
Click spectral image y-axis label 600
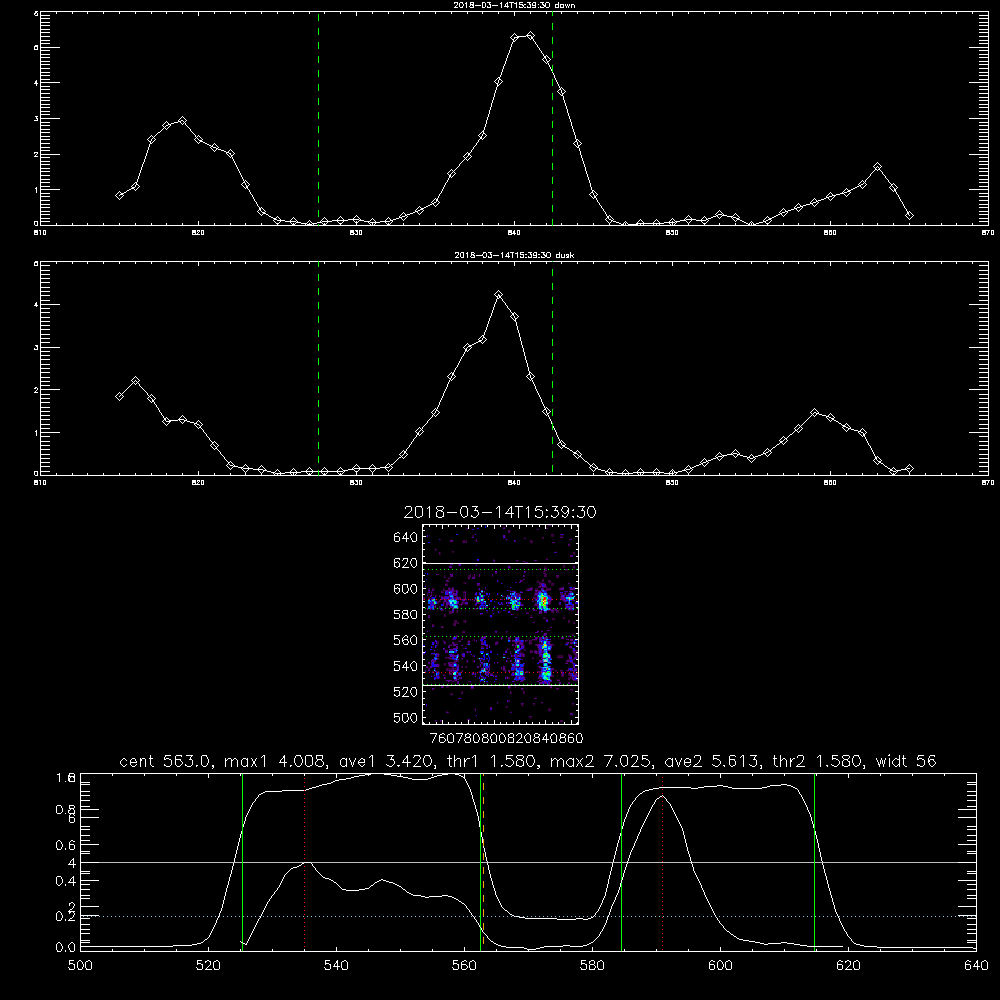tap(406, 589)
